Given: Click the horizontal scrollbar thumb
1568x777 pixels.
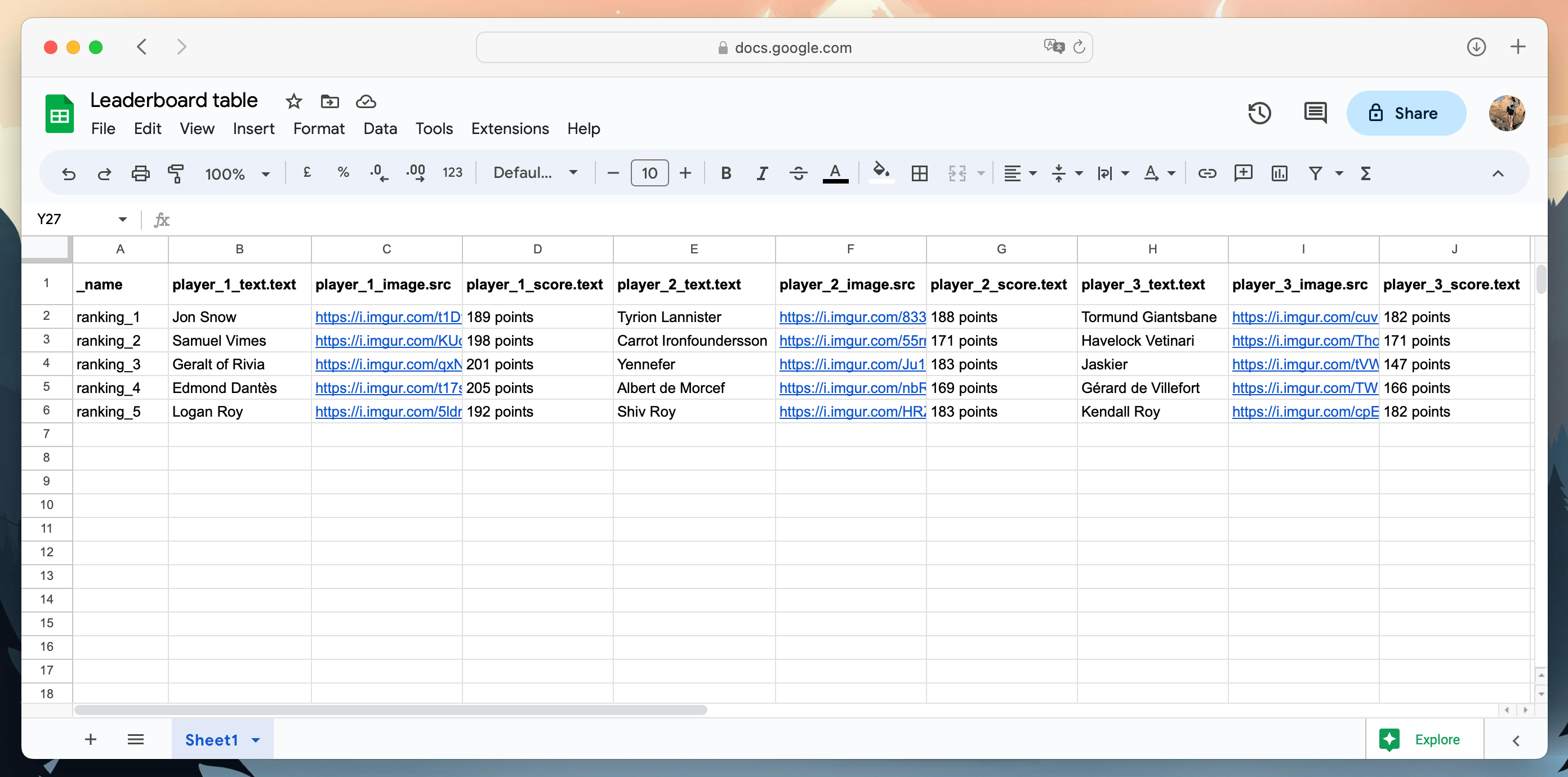Looking at the screenshot, I should tap(390, 709).
